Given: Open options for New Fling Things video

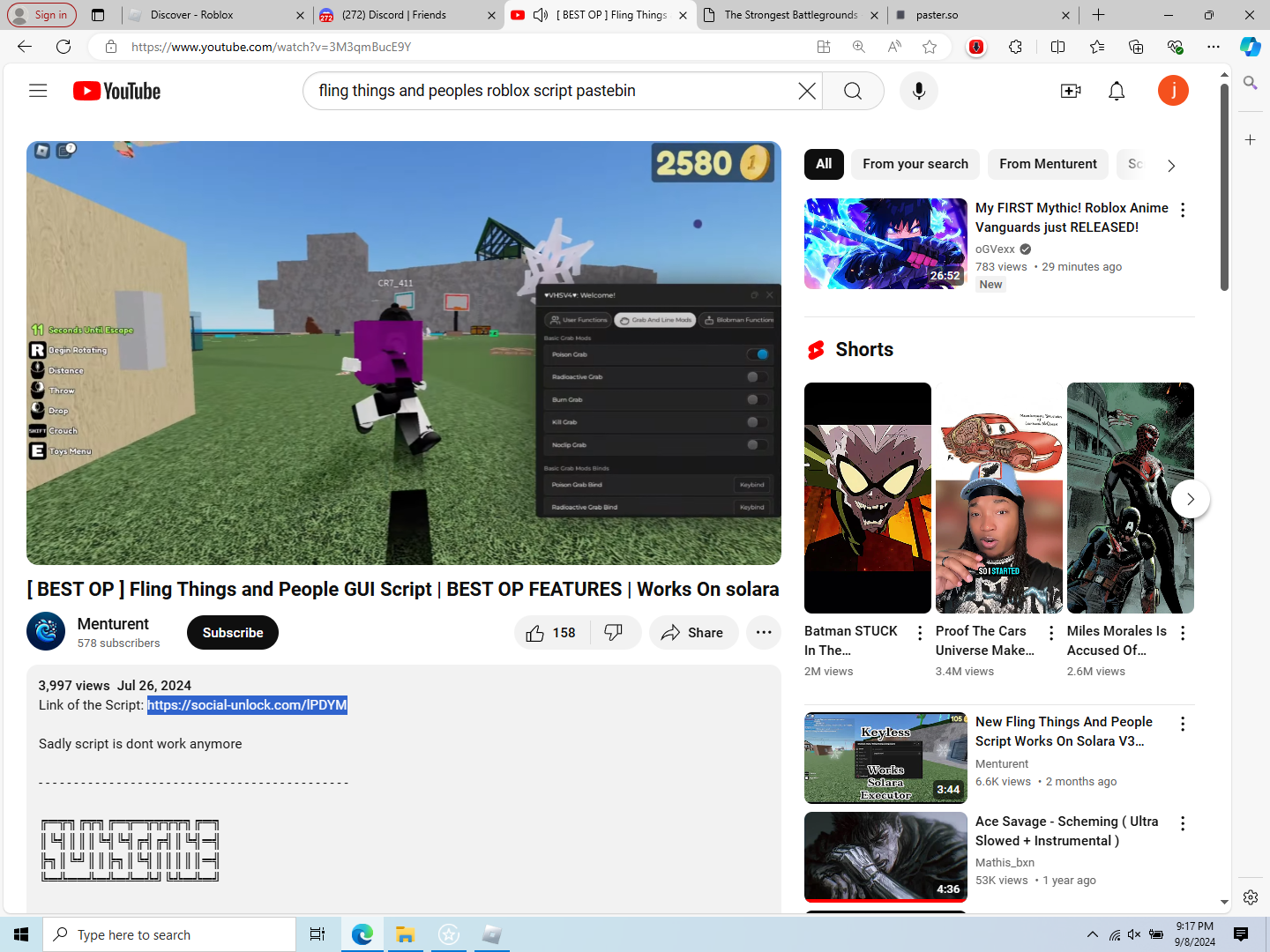Looking at the screenshot, I should click(x=1183, y=724).
